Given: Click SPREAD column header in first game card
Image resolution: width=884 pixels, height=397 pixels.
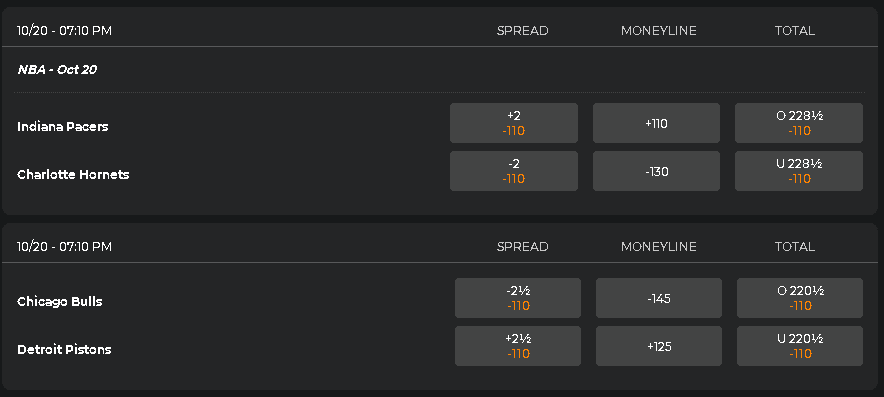Looking at the screenshot, I should click(522, 30).
